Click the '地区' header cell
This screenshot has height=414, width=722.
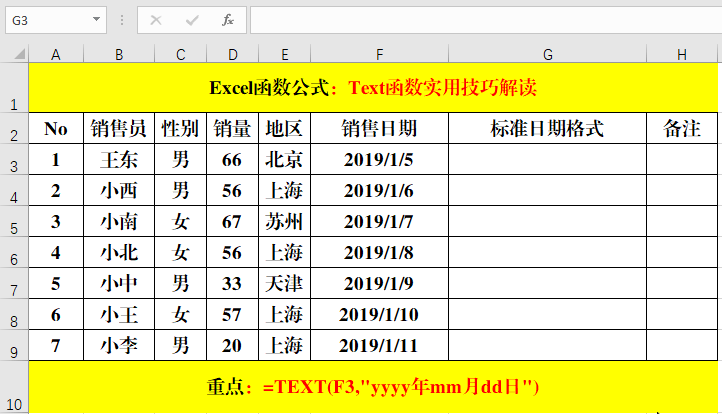click(285, 128)
